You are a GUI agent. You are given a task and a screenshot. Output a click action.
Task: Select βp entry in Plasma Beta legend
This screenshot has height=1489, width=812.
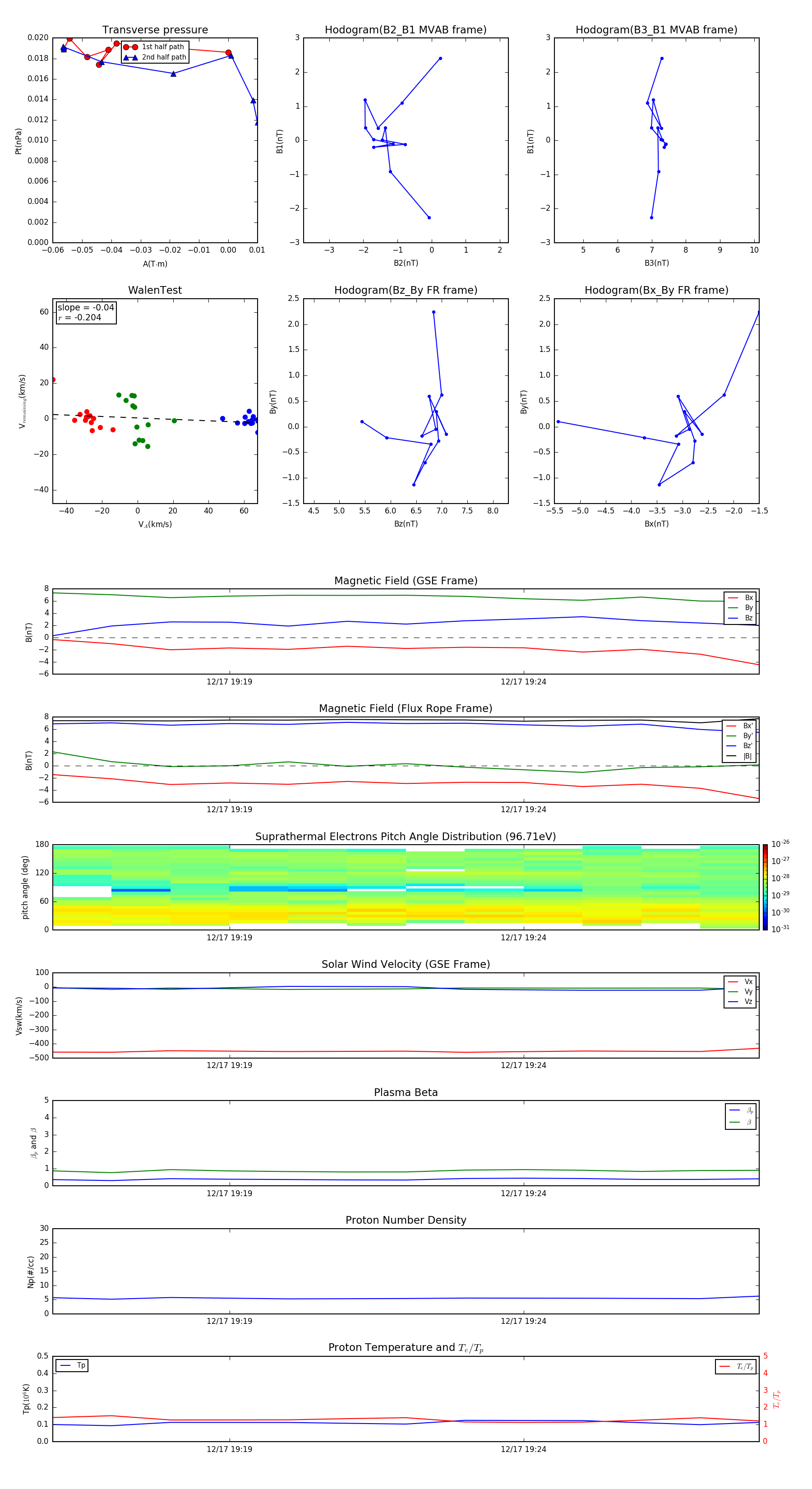click(x=741, y=1110)
